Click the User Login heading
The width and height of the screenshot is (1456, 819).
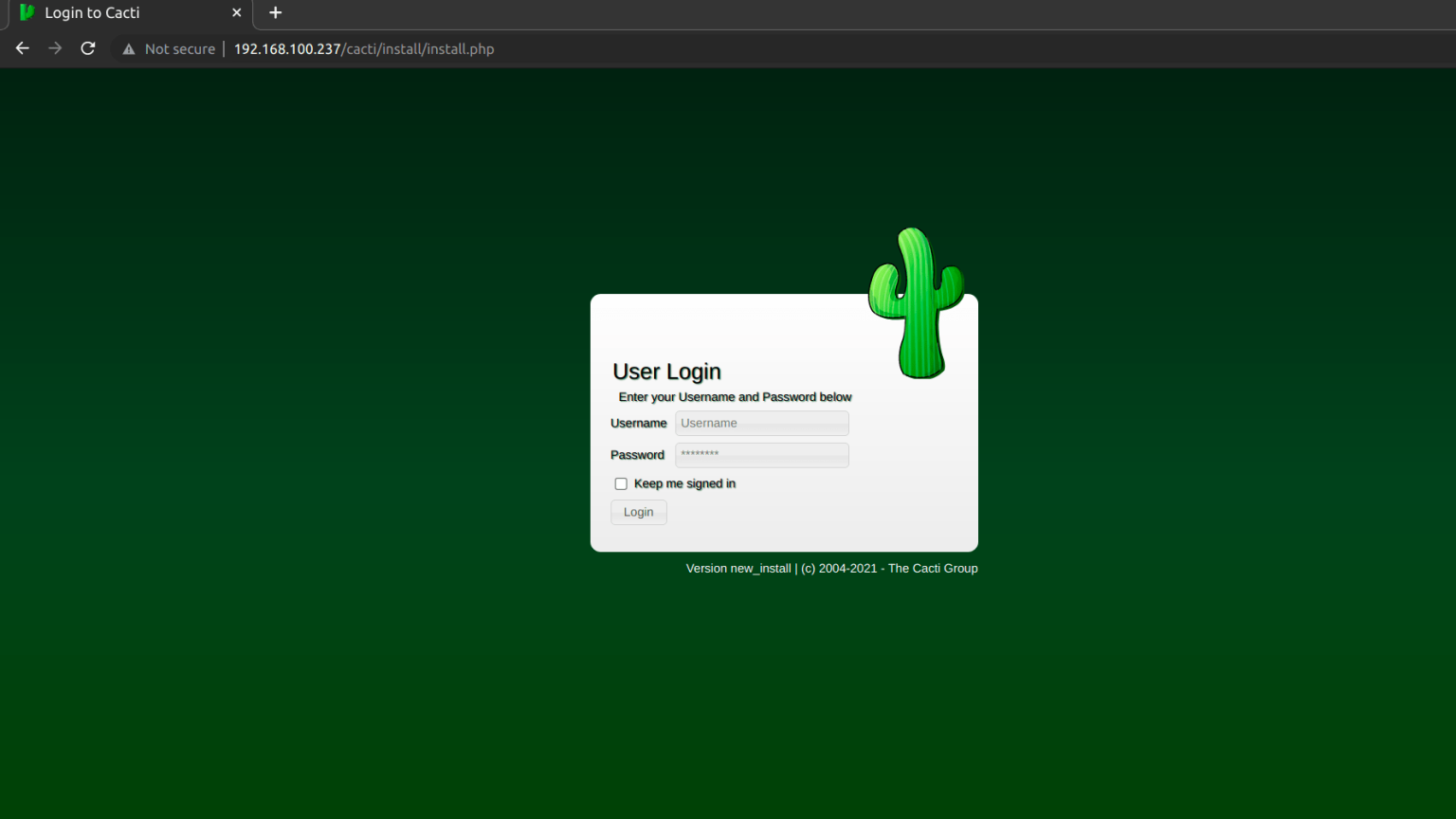tap(666, 372)
